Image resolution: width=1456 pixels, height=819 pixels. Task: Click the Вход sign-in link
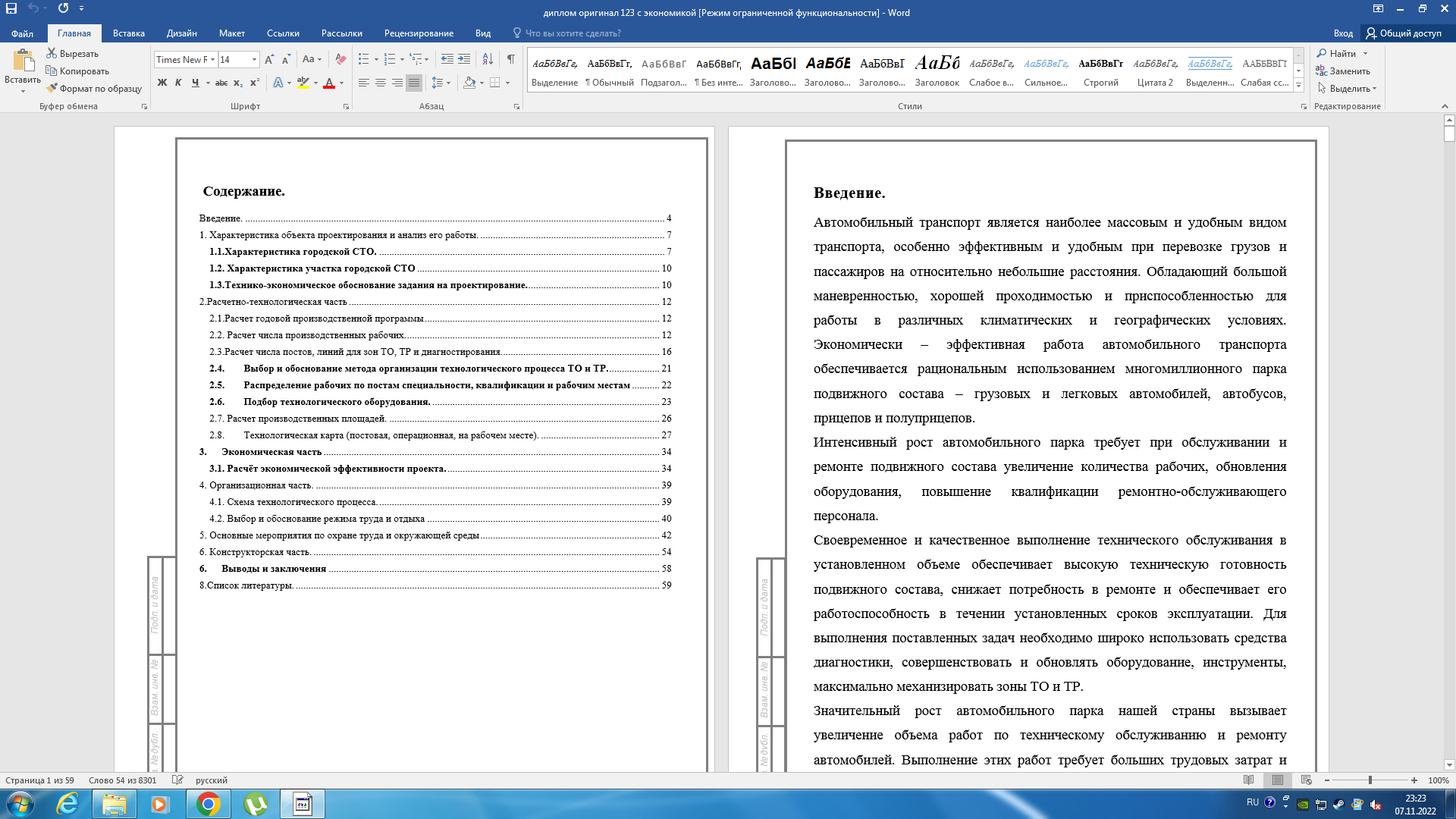coord(1343,33)
